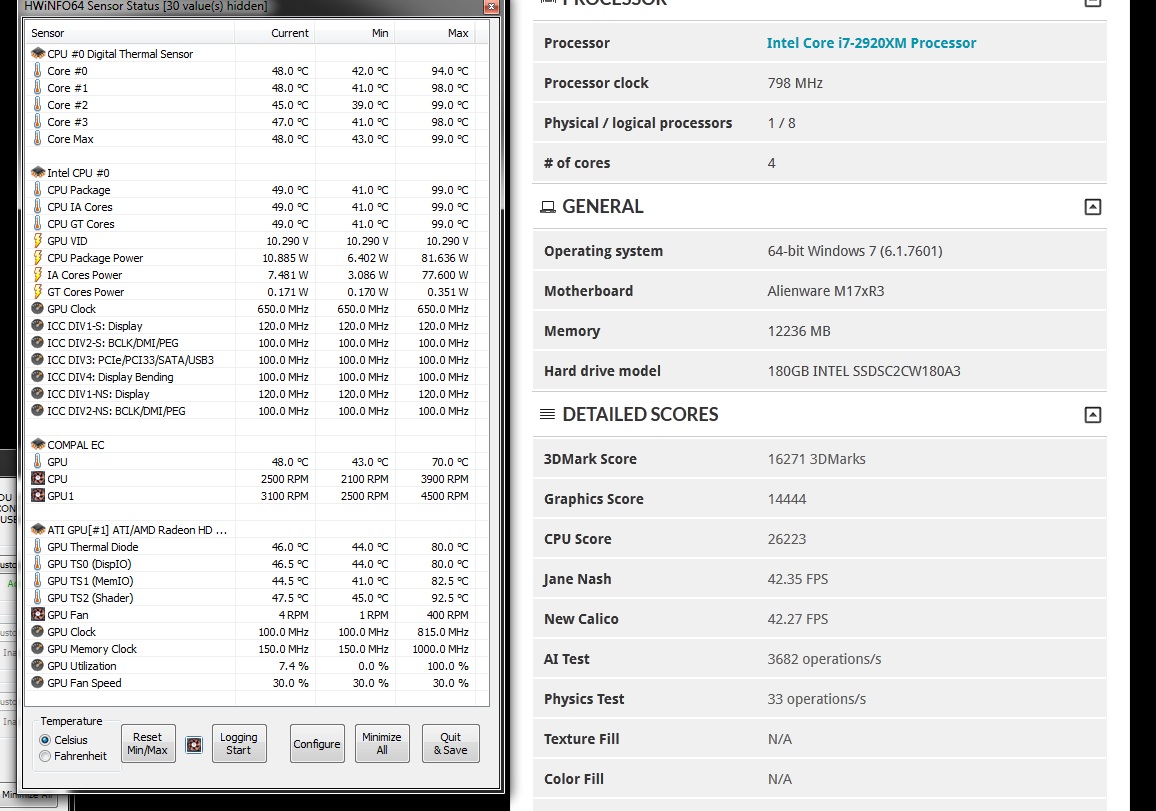The image size is (1156, 811).
Task: Select the CPU #0 Digital Thermal Sensor chip icon
Action: pos(38,53)
